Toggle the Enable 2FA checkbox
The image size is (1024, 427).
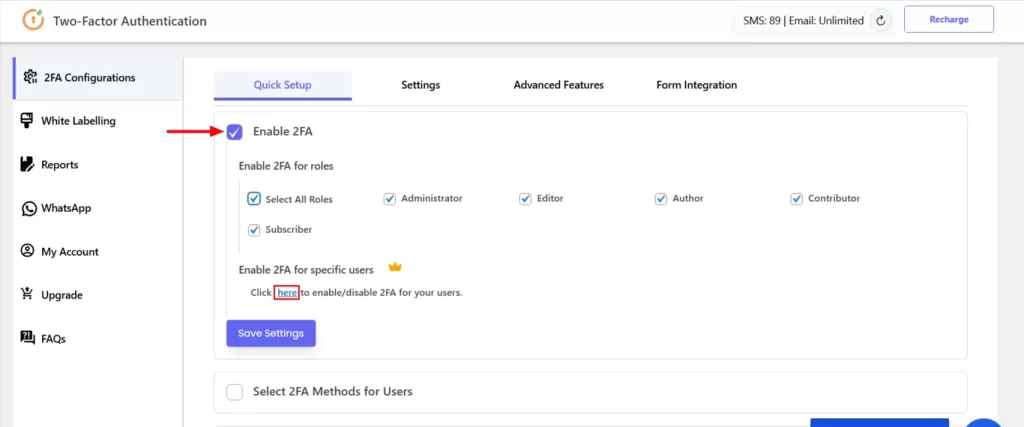pyautogui.click(x=234, y=132)
